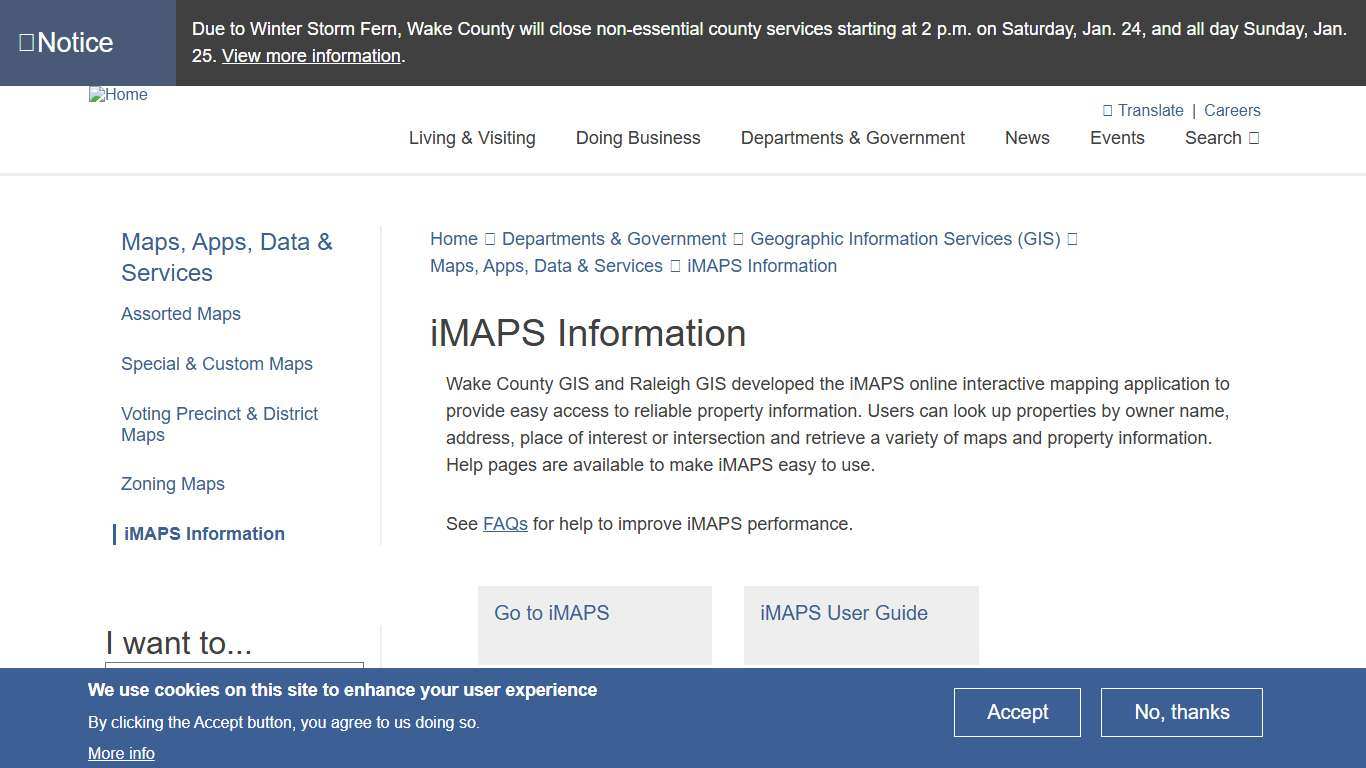Image resolution: width=1366 pixels, height=768 pixels.
Task: Click the FAQs link for iMAPS help
Action: pyautogui.click(x=504, y=523)
